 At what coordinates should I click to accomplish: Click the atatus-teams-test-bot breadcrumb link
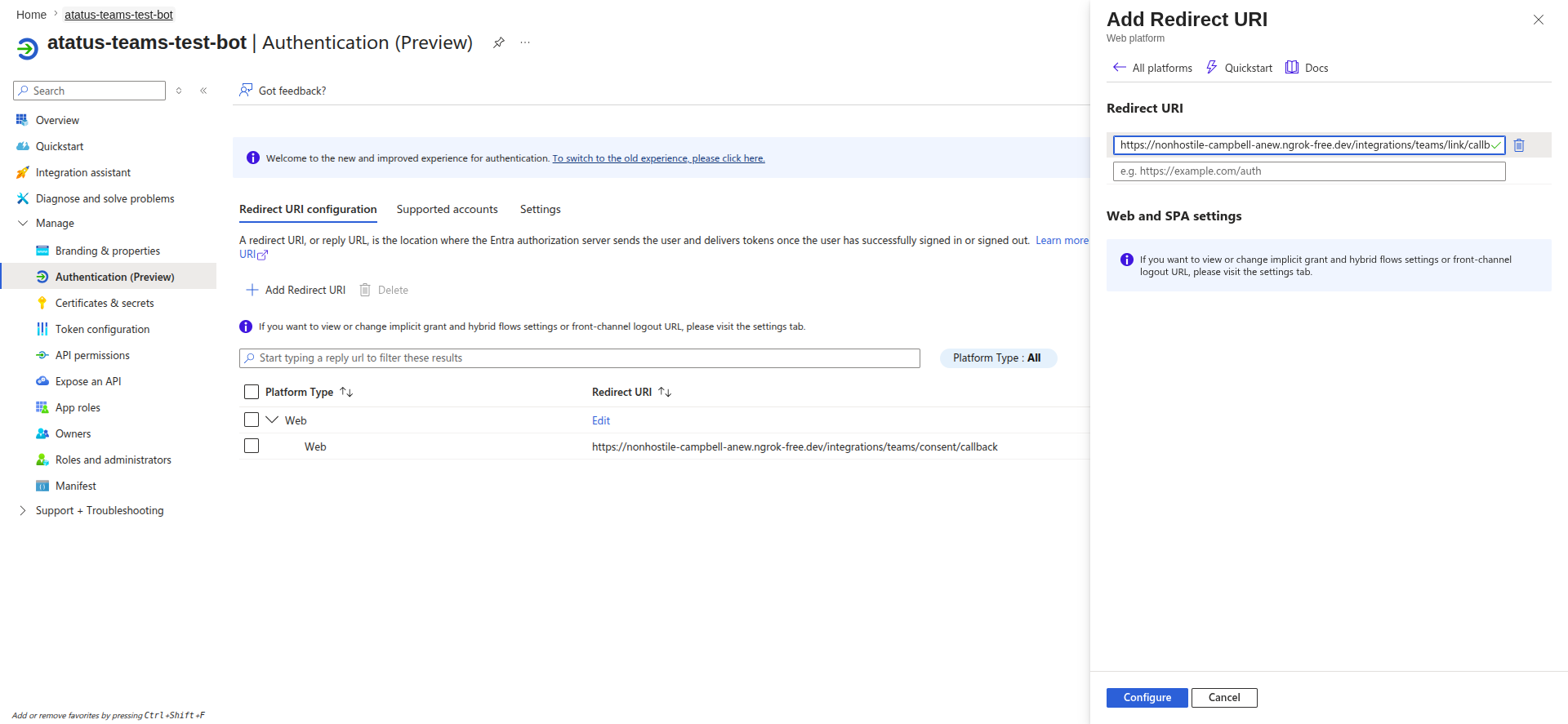click(x=118, y=15)
